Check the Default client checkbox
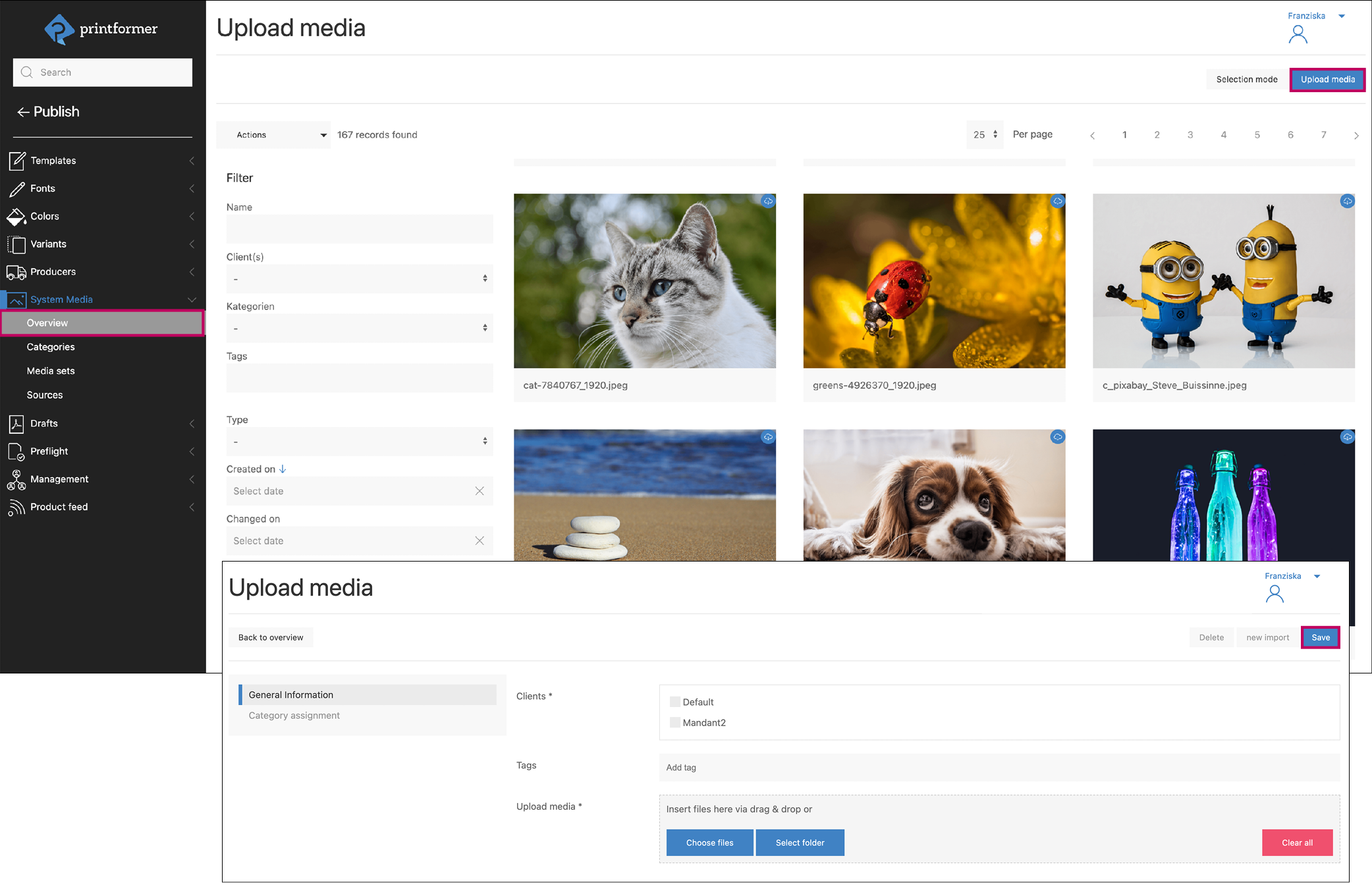The height and width of the screenshot is (894, 1372). tap(675, 702)
